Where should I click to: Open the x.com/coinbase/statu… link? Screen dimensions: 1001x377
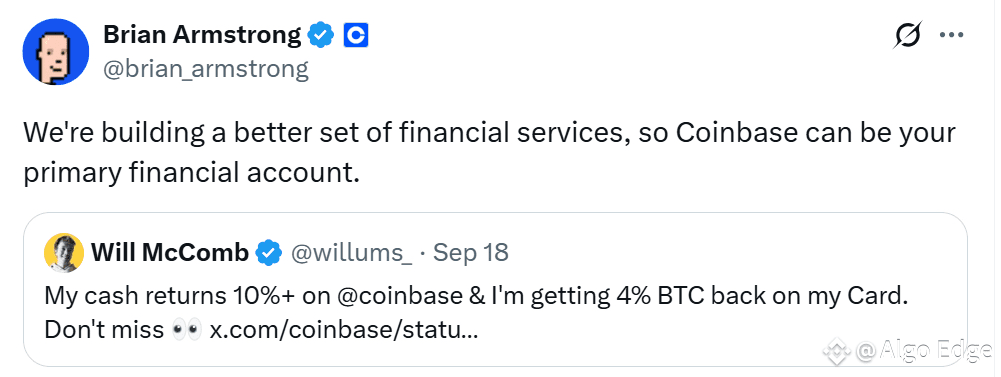point(343,330)
